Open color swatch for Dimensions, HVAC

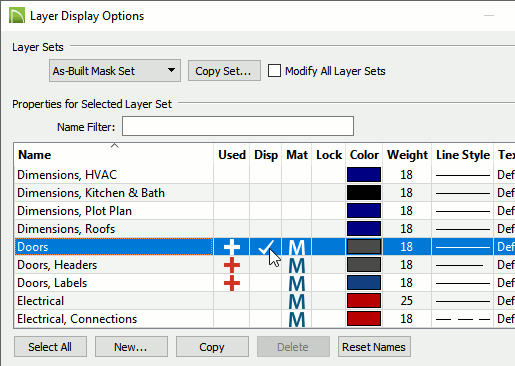point(364,175)
